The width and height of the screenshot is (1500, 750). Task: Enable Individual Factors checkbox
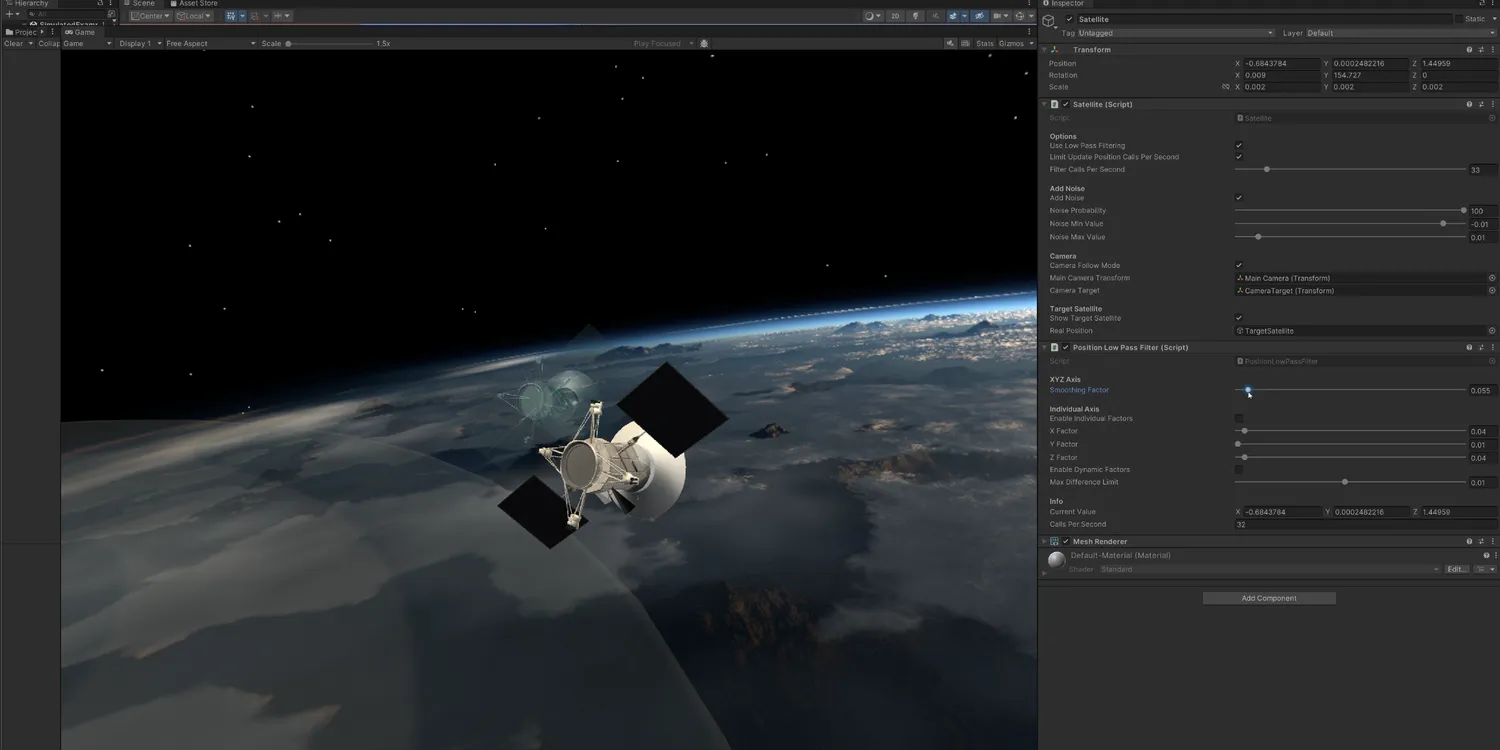(x=1239, y=419)
